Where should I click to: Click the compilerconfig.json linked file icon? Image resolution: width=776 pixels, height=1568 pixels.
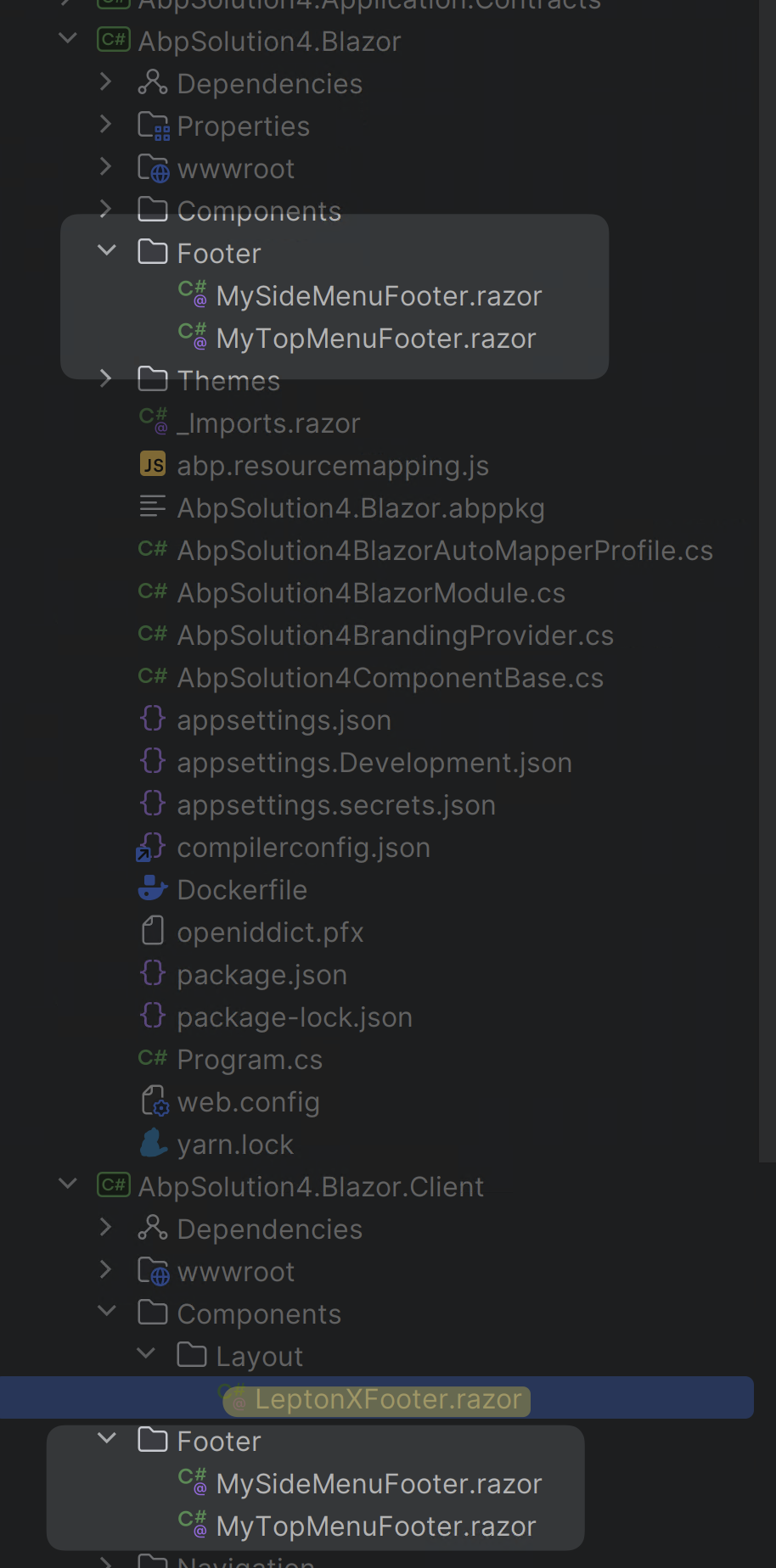[152, 847]
